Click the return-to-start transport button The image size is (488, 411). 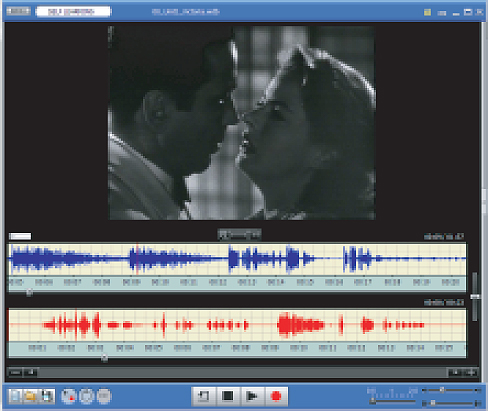(x=204, y=396)
